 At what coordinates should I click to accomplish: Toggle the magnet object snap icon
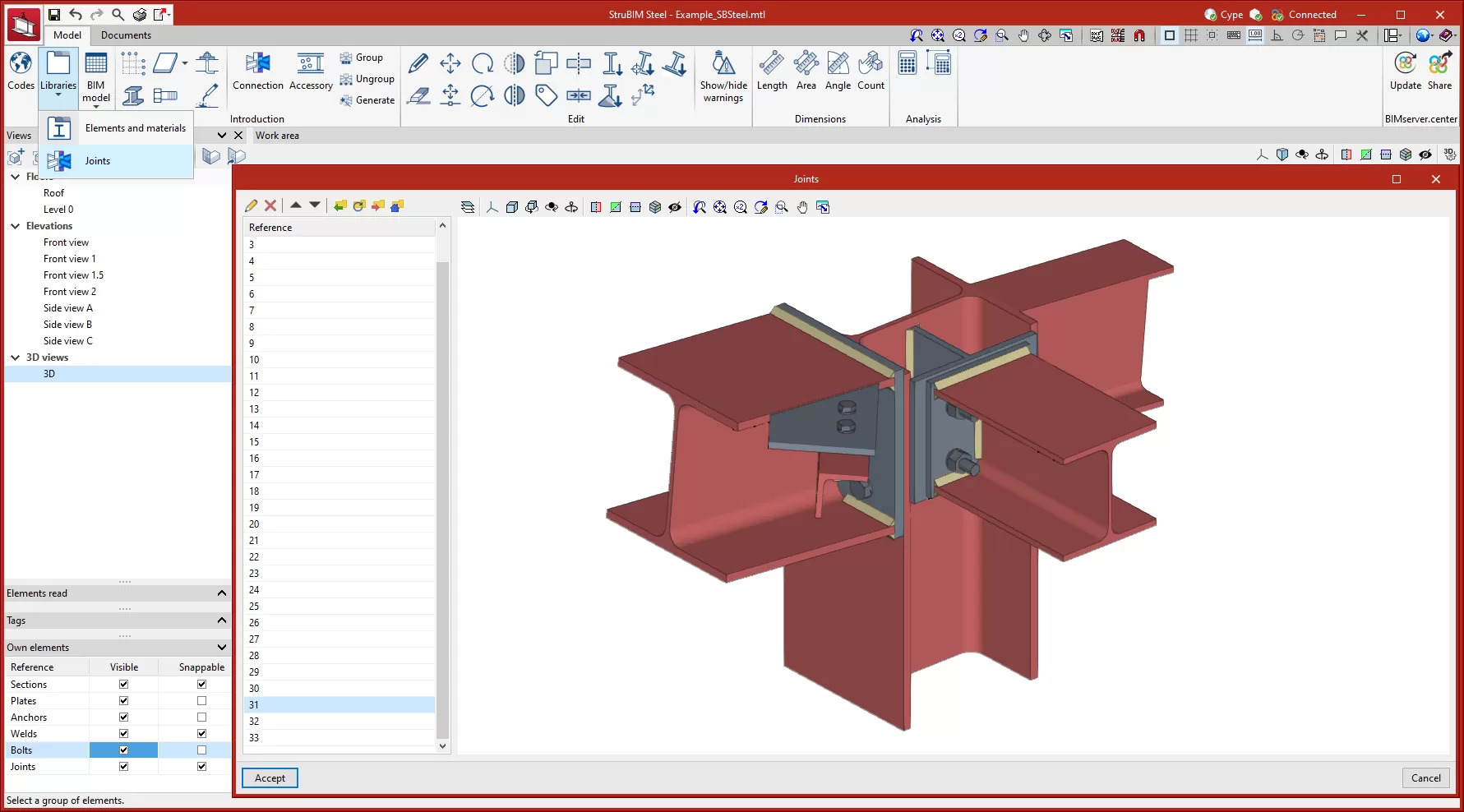1140,36
